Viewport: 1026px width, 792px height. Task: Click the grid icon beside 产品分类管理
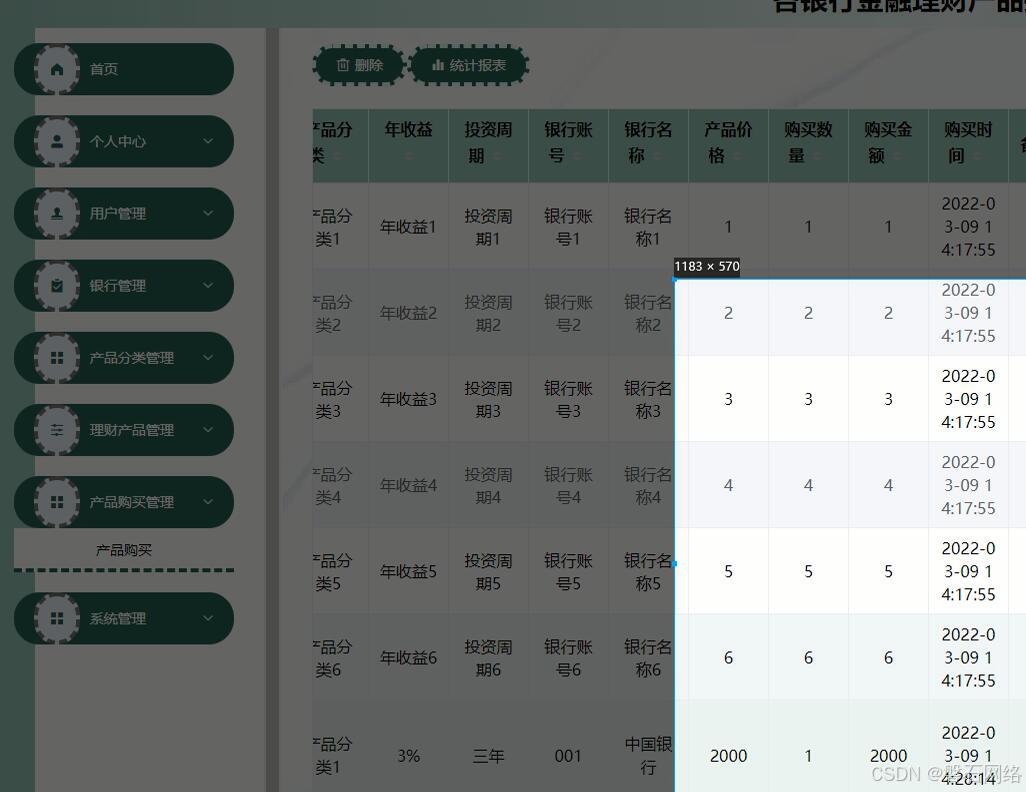(x=57, y=357)
